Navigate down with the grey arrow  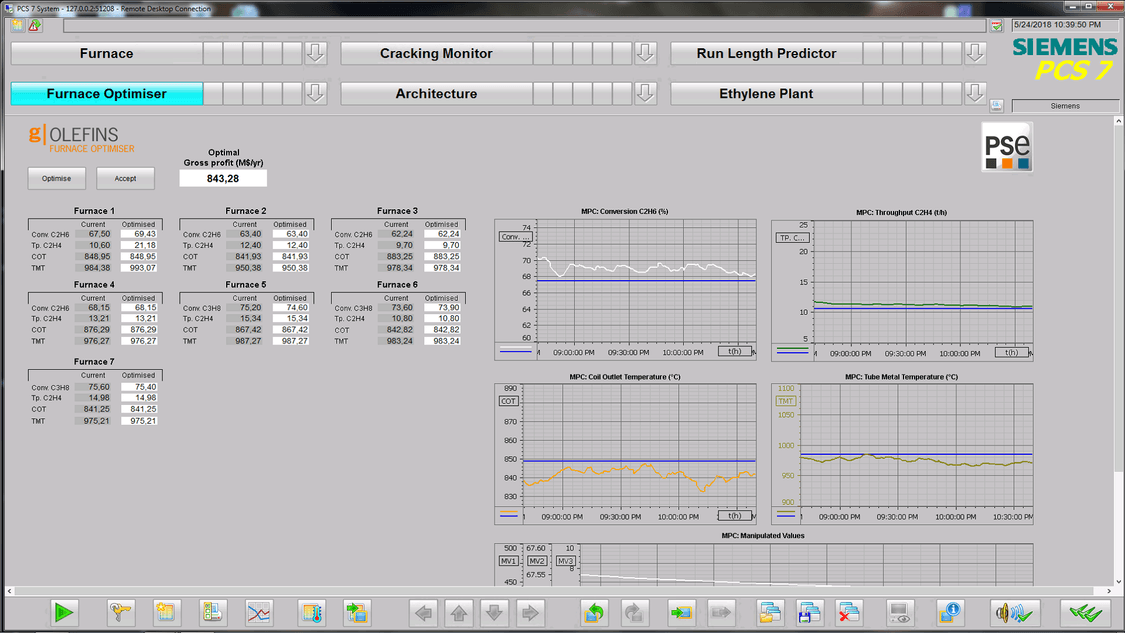click(x=494, y=612)
